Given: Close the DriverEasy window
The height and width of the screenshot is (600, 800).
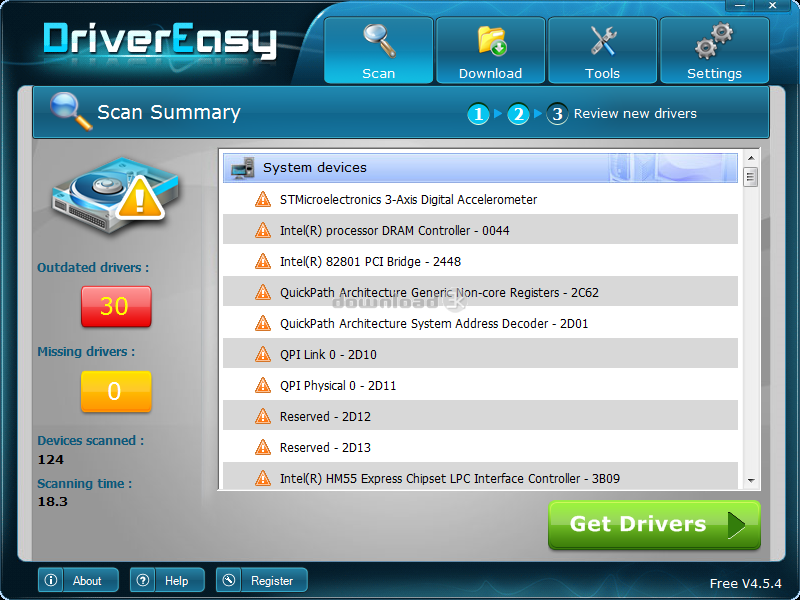Looking at the screenshot, I should 772,6.
